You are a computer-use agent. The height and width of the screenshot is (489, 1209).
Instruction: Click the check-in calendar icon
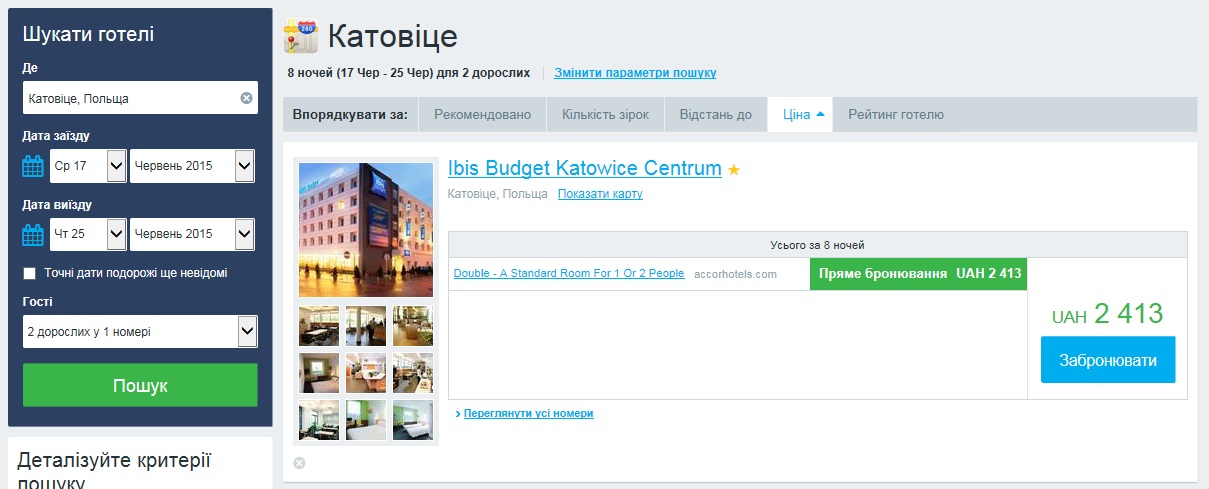pos(33,166)
